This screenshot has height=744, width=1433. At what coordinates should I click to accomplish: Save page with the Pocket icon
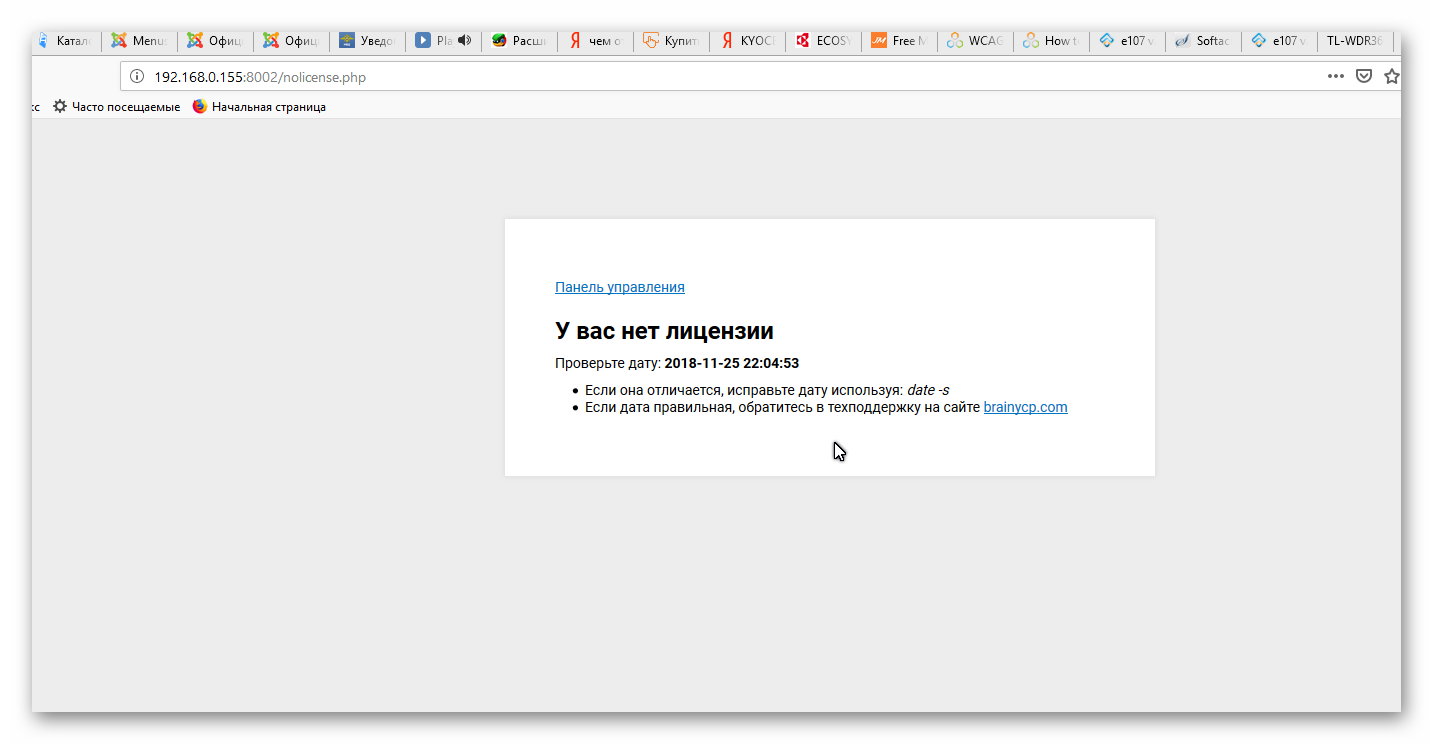click(1363, 77)
